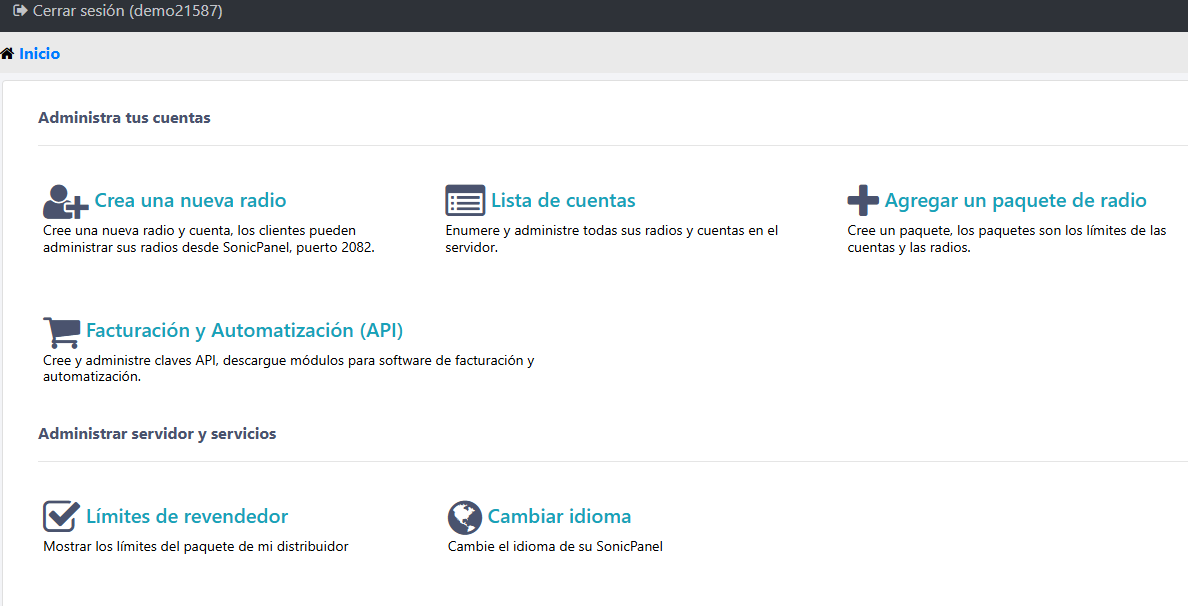Click the person-plus icon for new radio

(61, 201)
